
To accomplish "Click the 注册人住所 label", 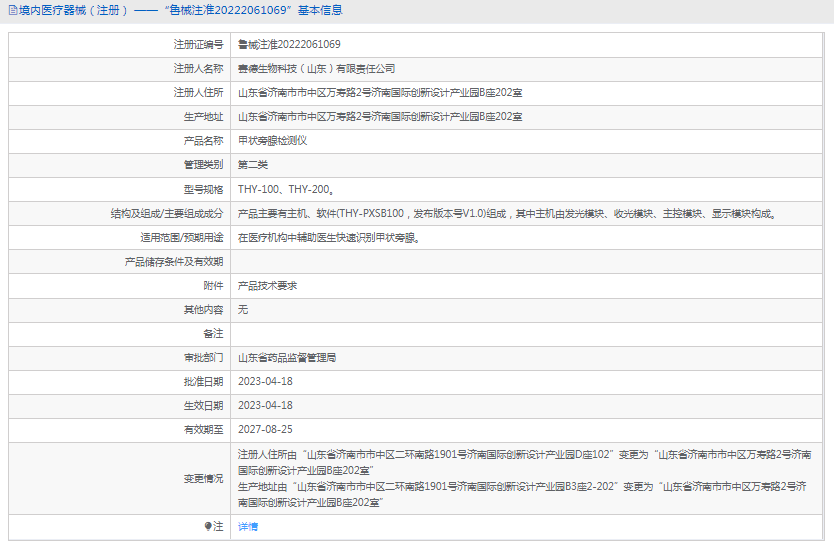I will pyautogui.click(x=198, y=93).
